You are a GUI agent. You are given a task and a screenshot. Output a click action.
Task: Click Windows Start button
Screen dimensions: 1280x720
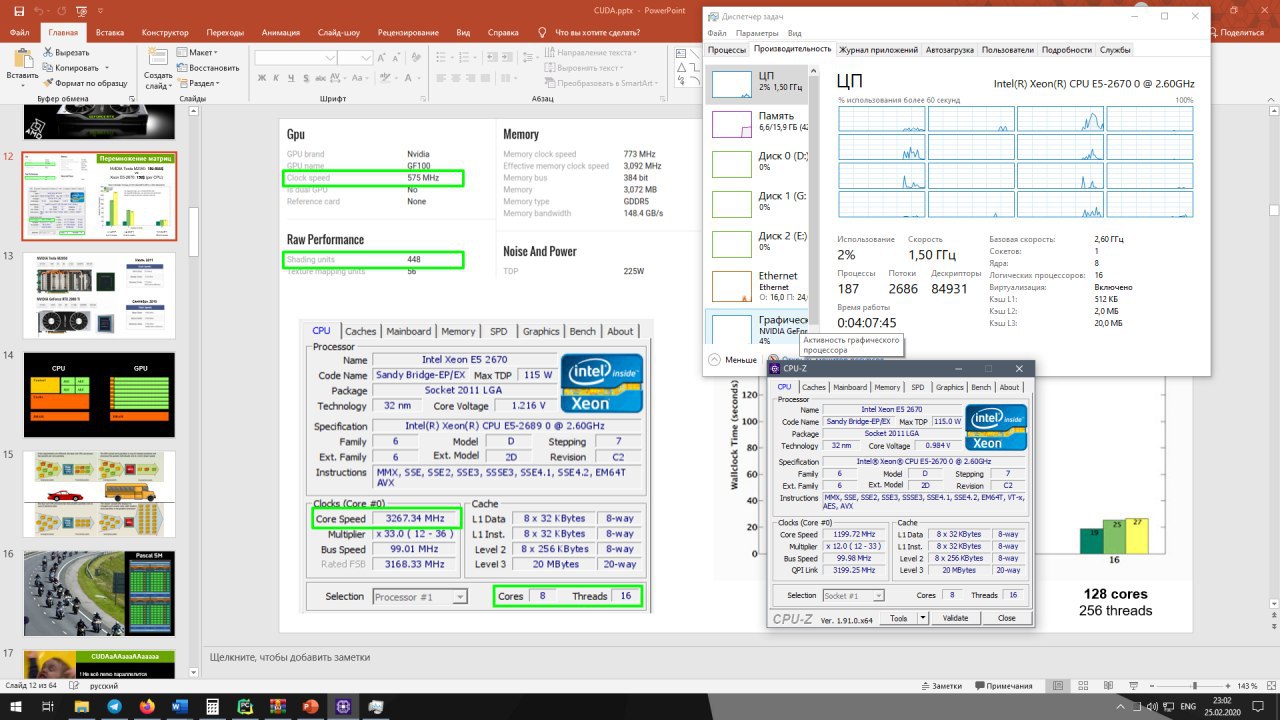[16, 706]
